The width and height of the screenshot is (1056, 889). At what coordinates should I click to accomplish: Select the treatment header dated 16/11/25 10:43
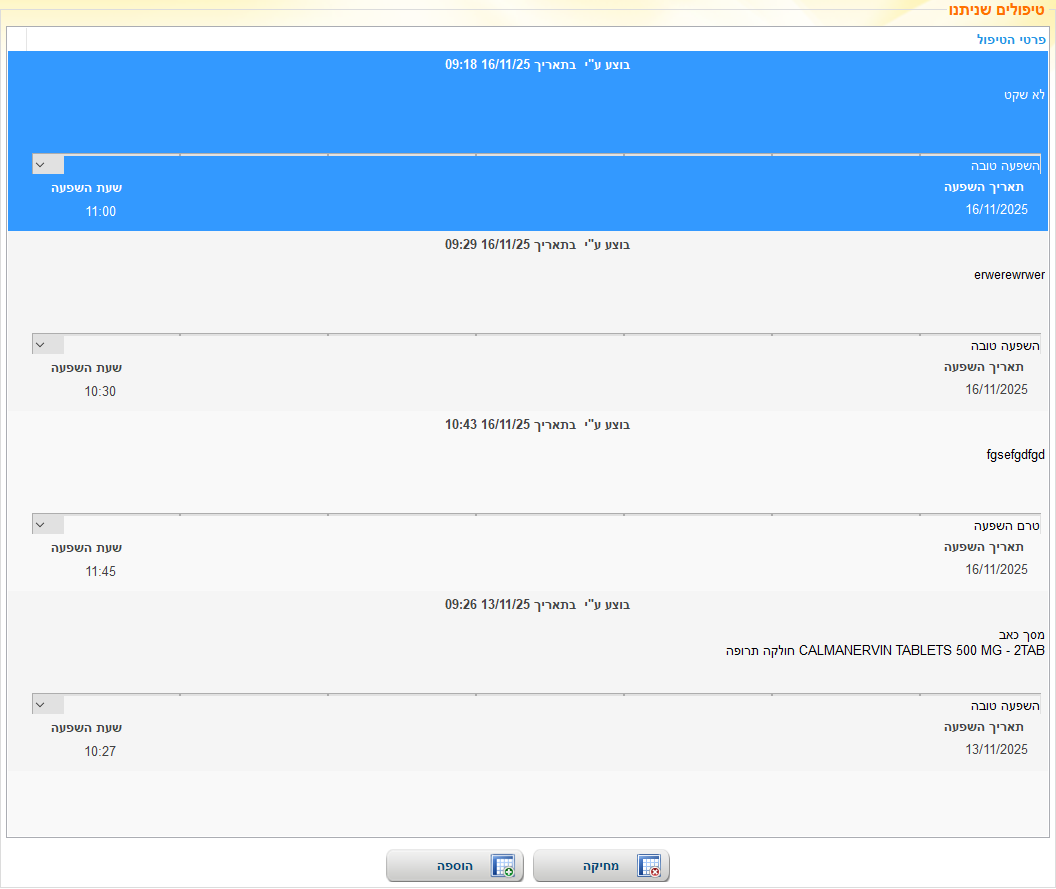click(x=537, y=425)
